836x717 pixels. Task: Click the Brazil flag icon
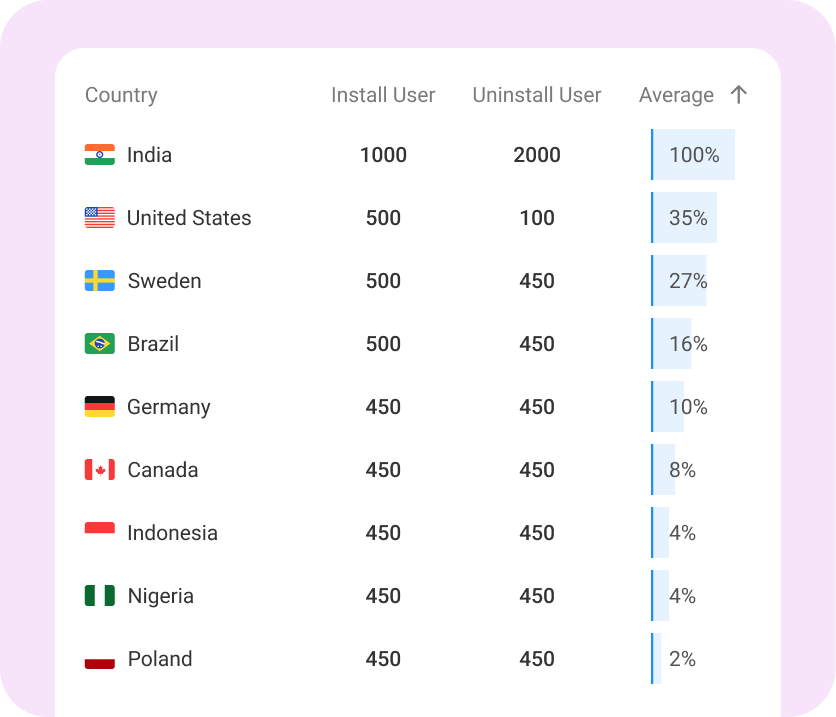(100, 344)
